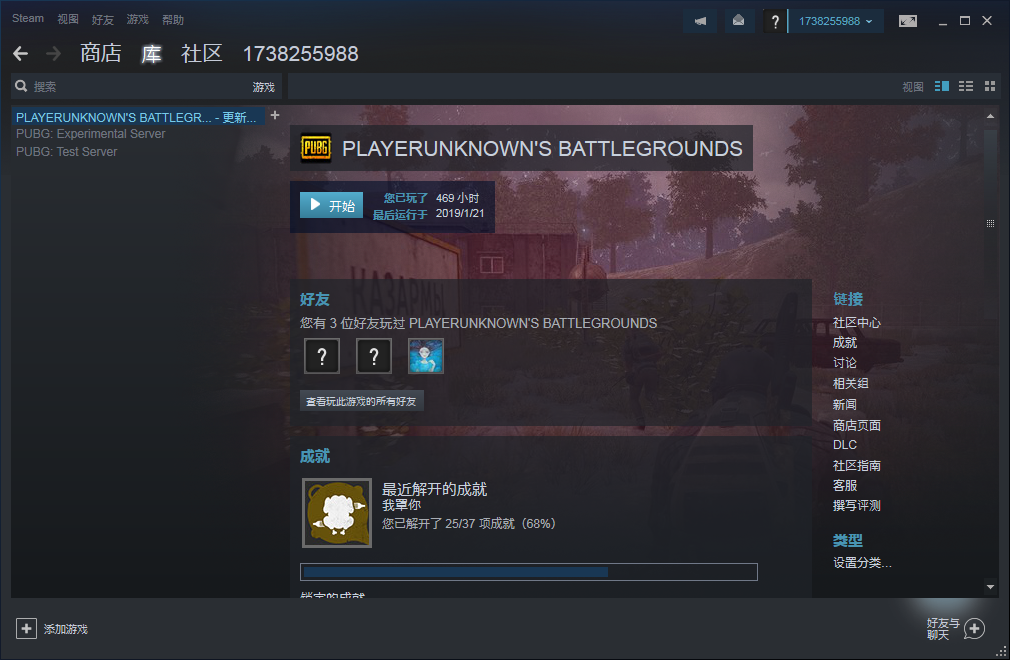Go to the 社区 tab
Viewport: 1010px width, 660px height.
pyautogui.click(x=202, y=53)
